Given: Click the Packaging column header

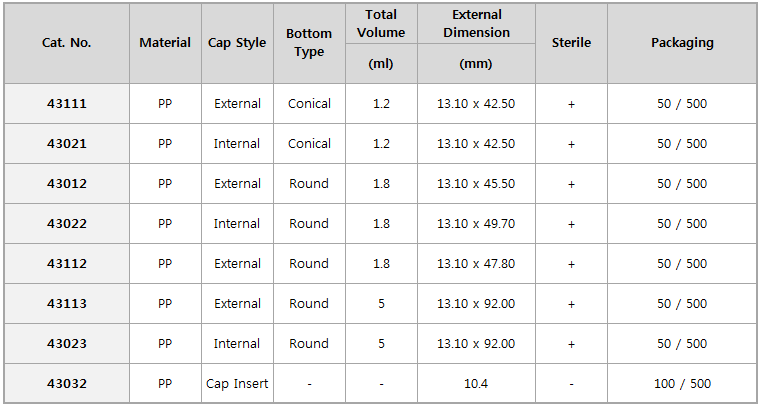Looking at the screenshot, I should pos(682,43).
